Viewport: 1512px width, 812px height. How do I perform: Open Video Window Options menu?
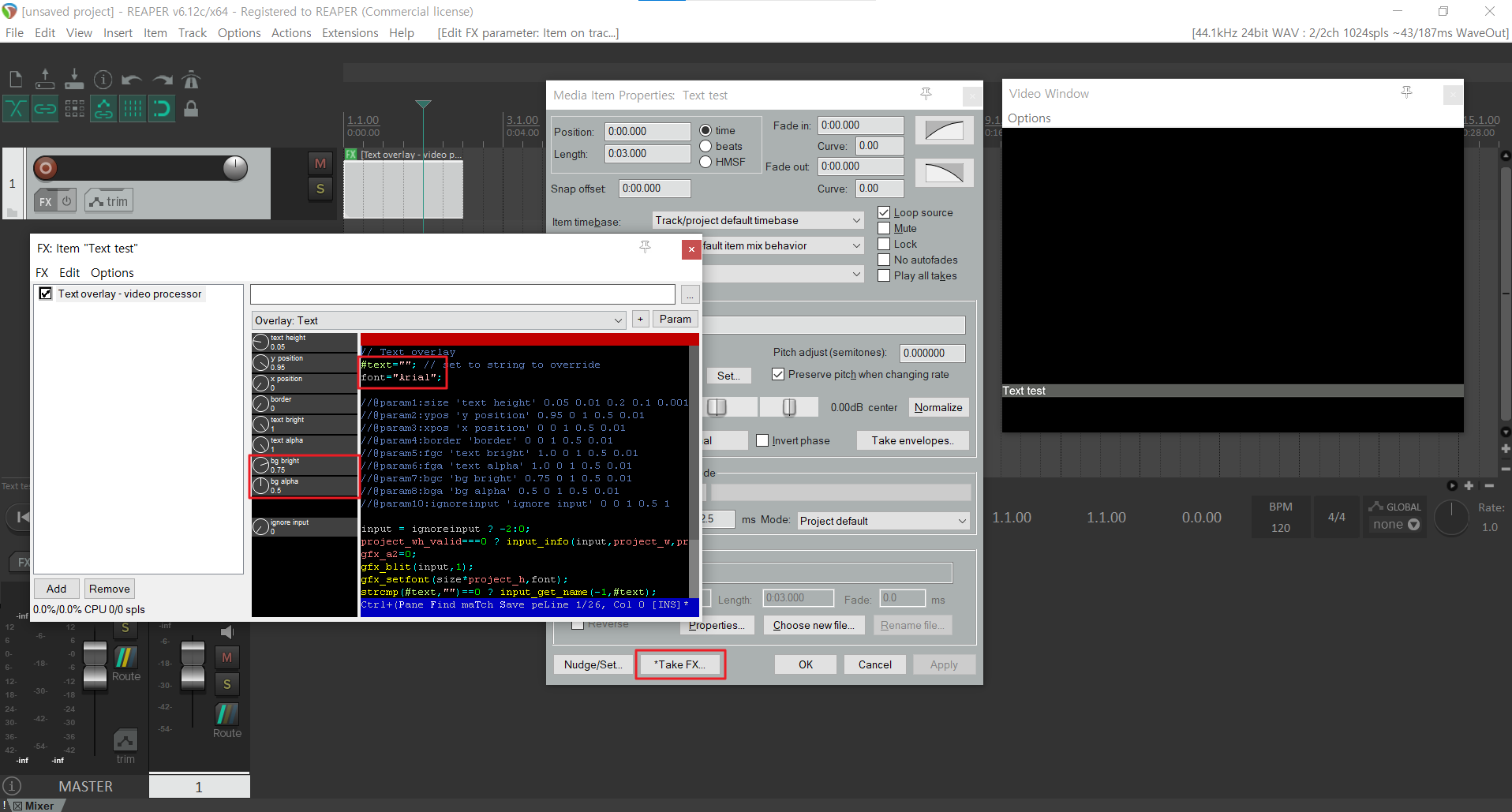pos(1029,118)
